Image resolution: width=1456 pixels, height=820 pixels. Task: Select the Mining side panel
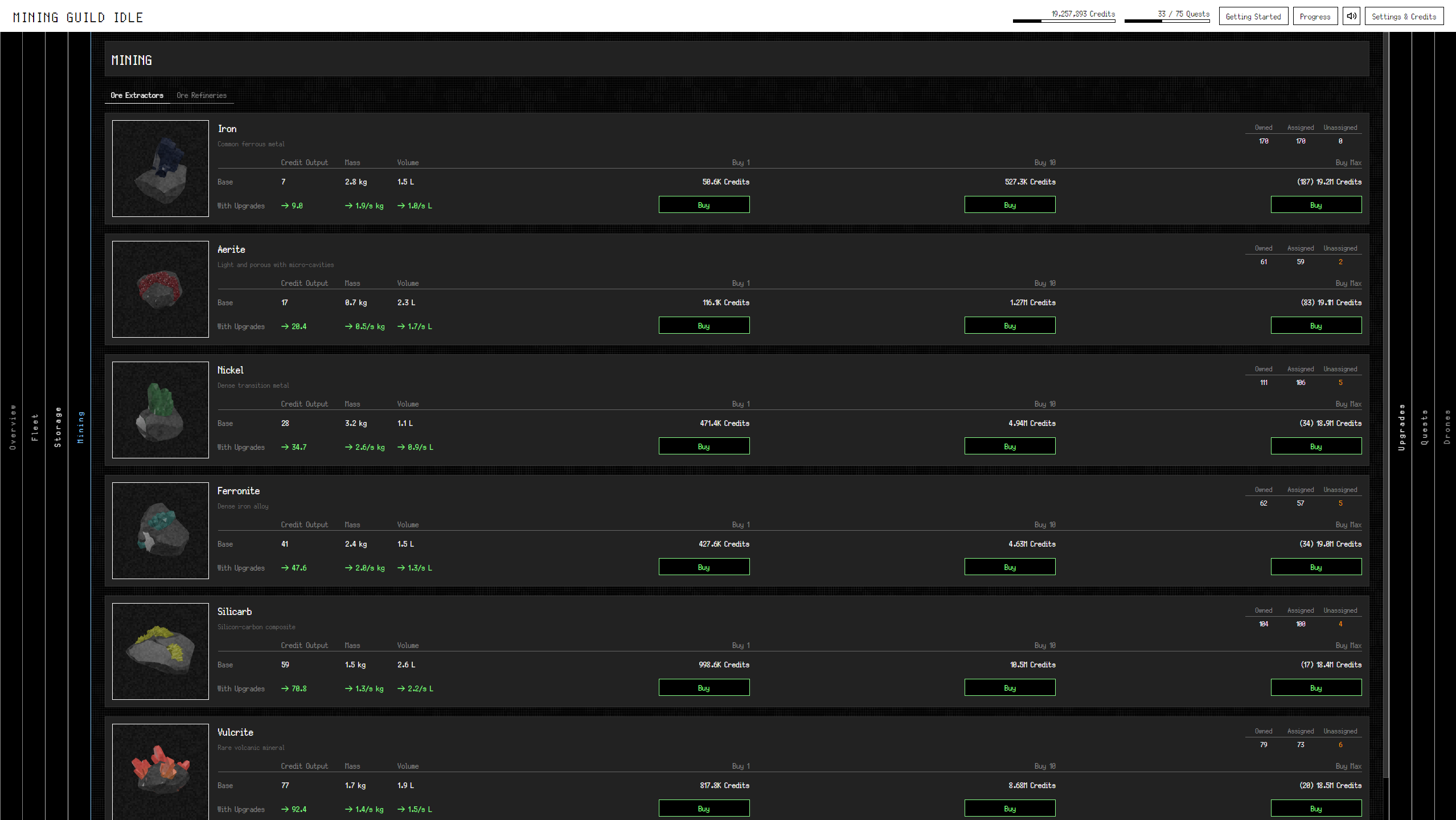(80, 426)
